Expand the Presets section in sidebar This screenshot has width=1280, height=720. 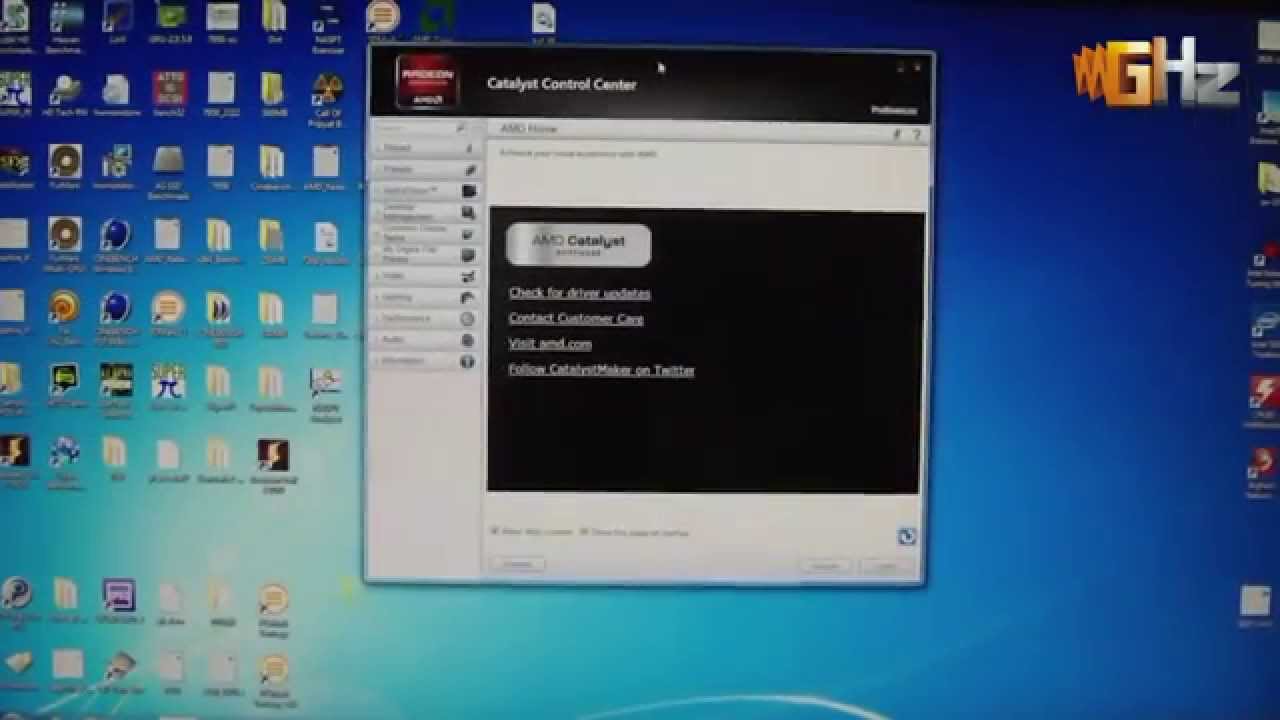click(x=425, y=169)
